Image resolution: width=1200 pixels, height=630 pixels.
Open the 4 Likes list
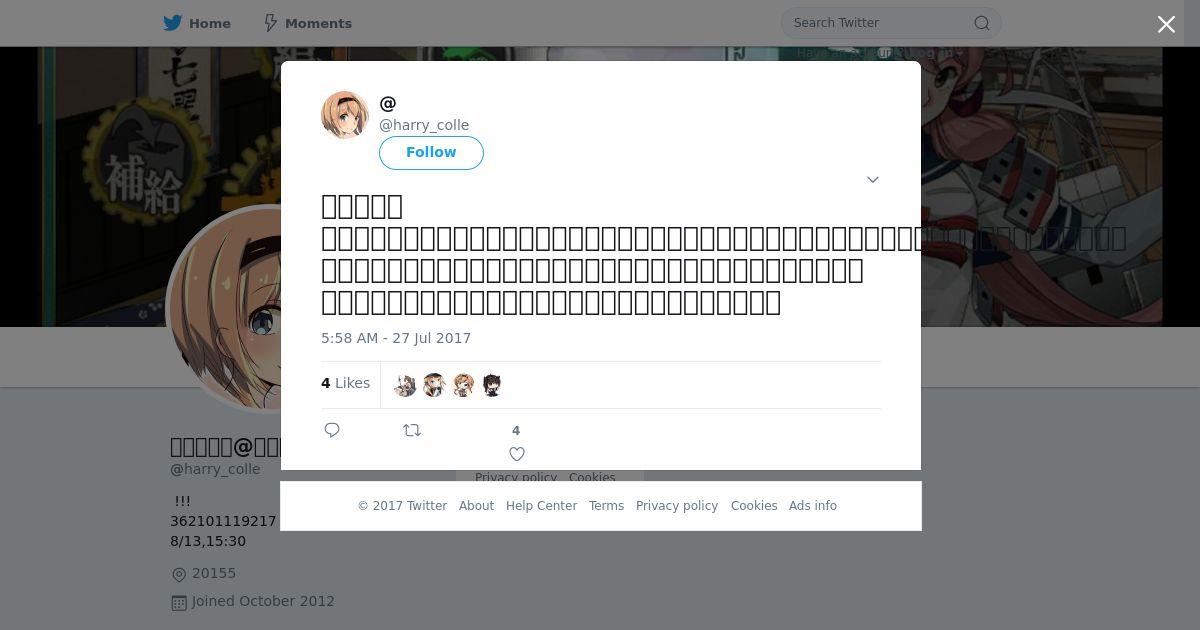click(x=345, y=383)
